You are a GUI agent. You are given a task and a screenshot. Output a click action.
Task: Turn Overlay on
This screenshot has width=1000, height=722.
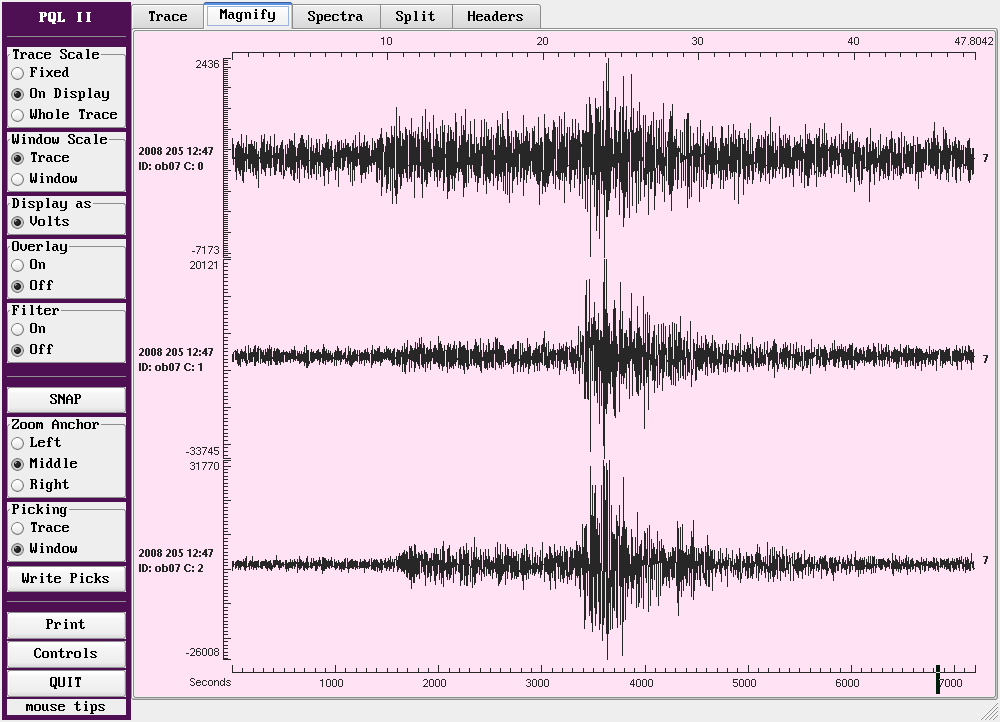[x=18, y=265]
